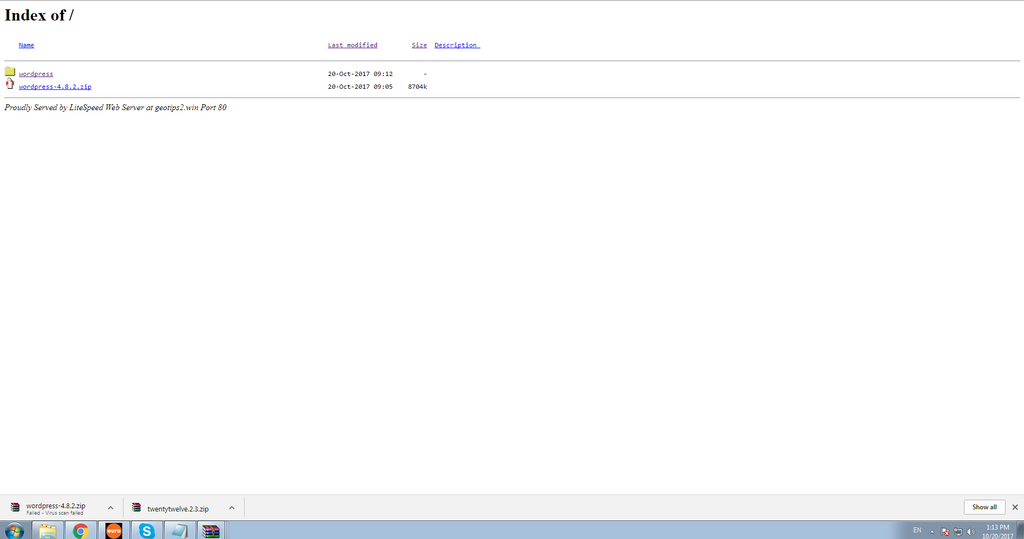
Task: Close the downloads bar
Action: (x=1015, y=507)
